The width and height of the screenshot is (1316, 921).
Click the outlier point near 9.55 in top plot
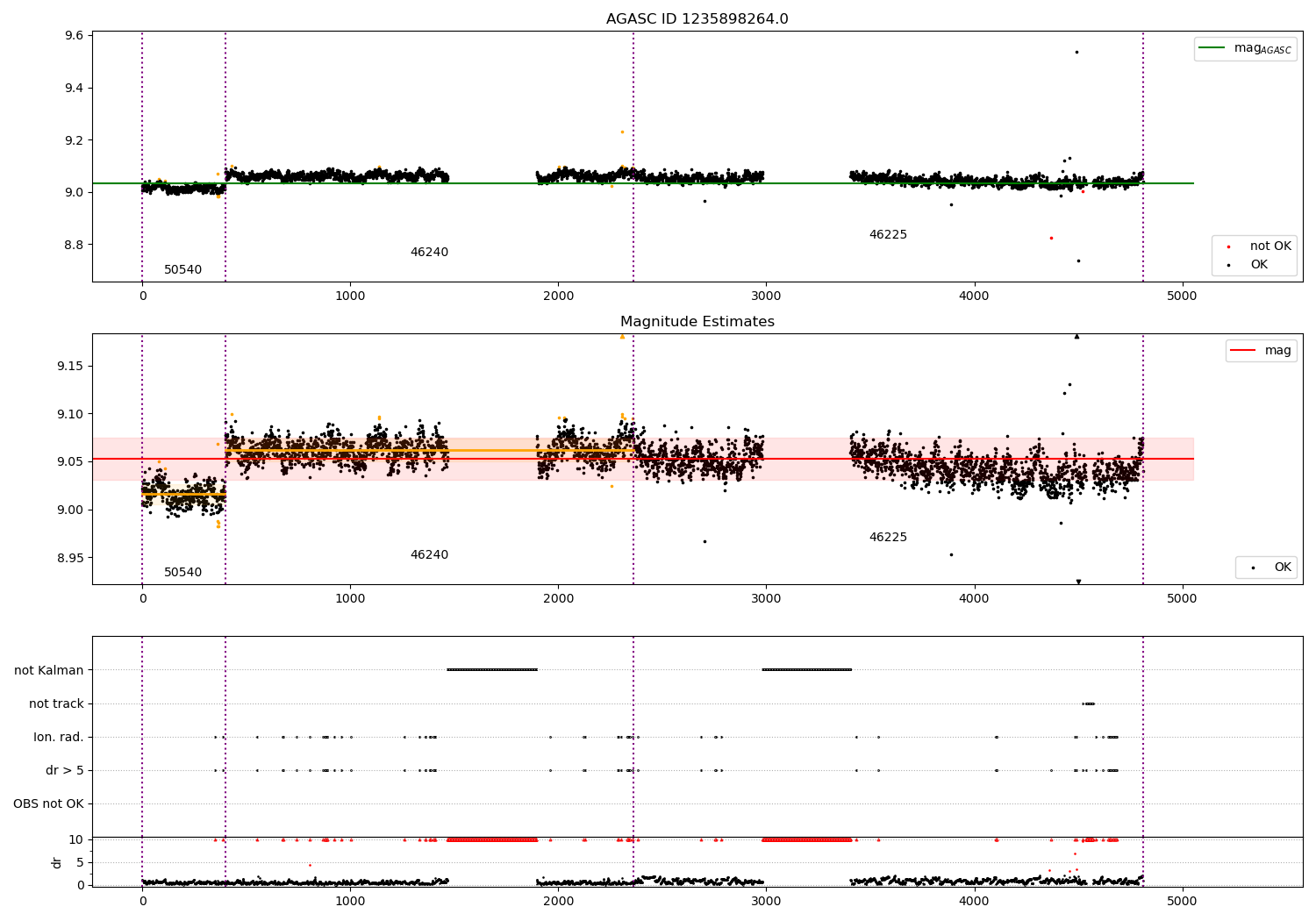[x=1076, y=52]
